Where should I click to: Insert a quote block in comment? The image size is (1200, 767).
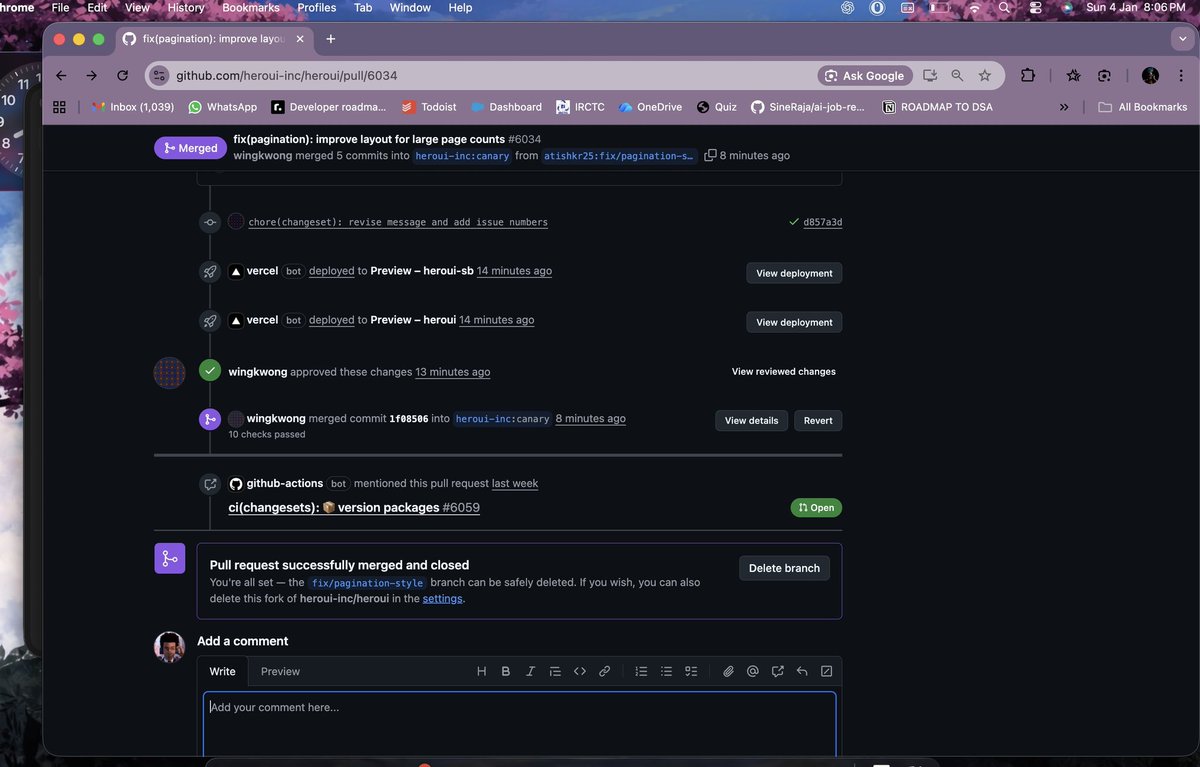[x=555, y=672]
